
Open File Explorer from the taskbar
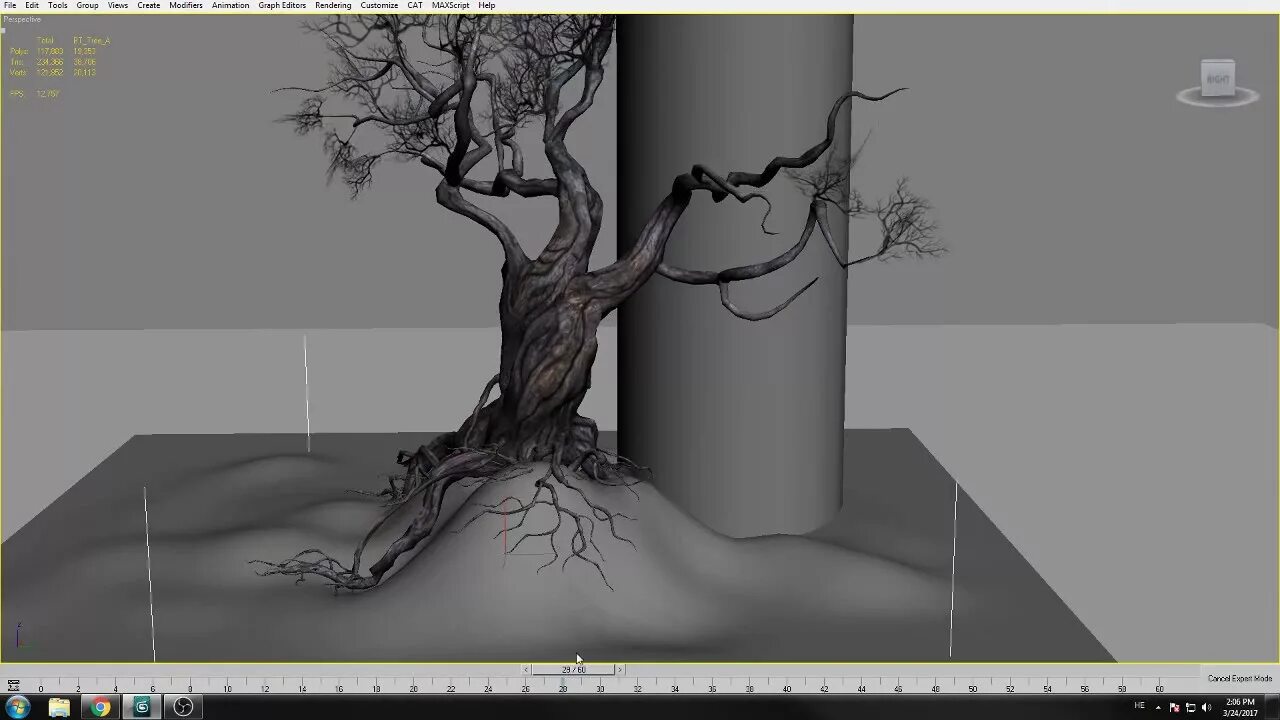59,707
